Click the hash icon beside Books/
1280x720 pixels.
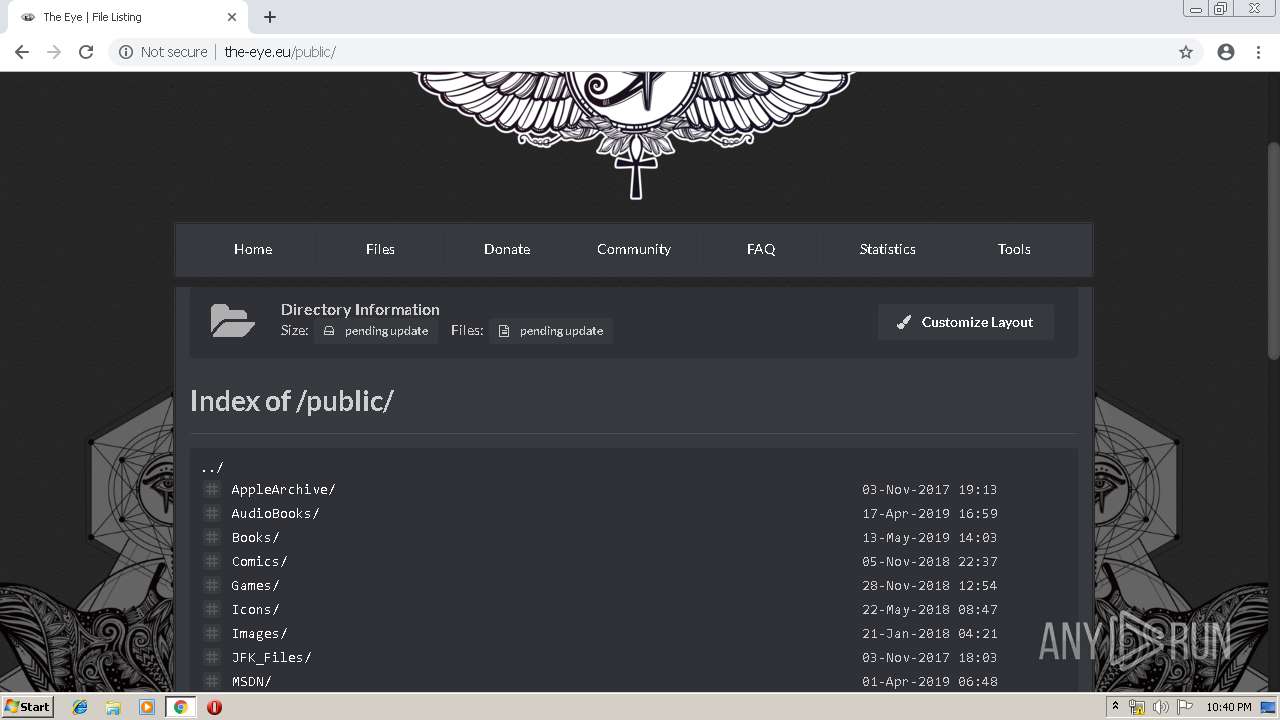coord(212,537)
